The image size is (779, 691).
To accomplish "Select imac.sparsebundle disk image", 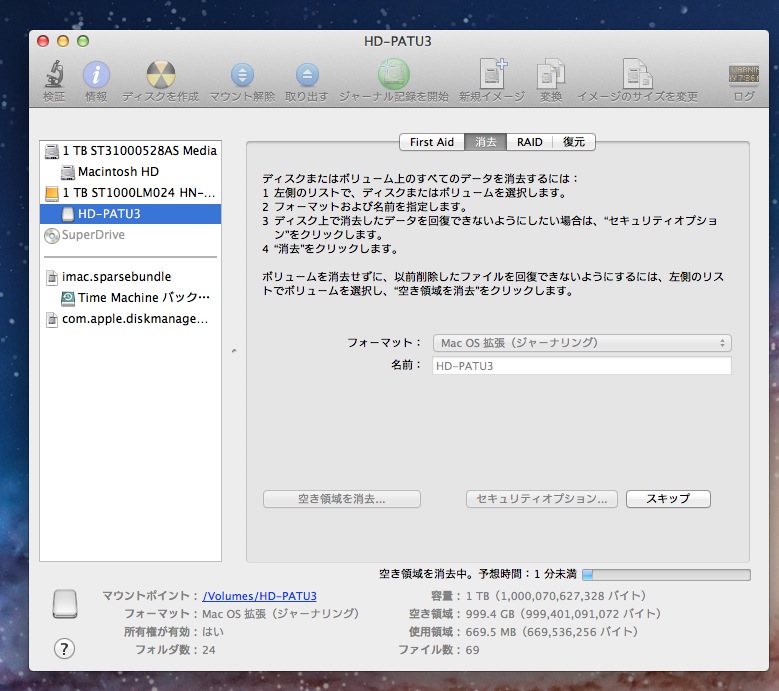I will pos(131,277).
